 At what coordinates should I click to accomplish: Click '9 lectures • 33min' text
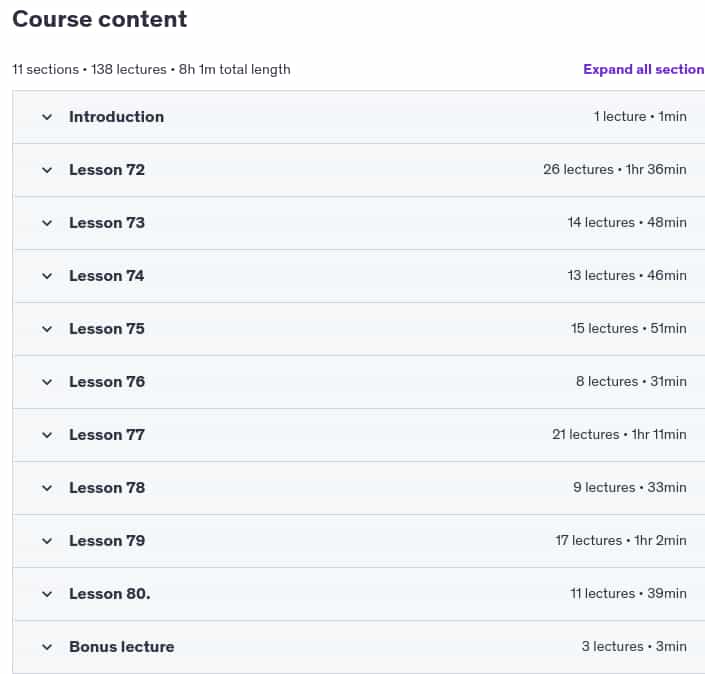pyautogui.click(x=630, y=487)
